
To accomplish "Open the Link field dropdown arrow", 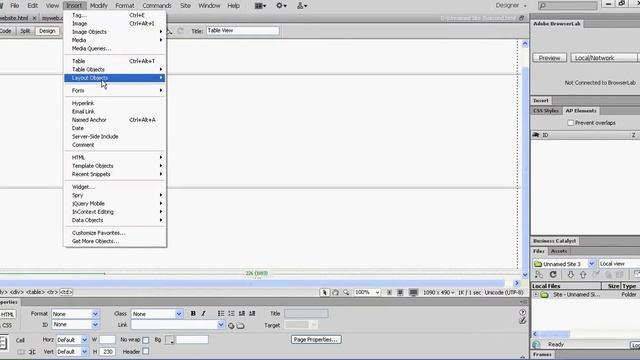I will (x=221, y=325).
